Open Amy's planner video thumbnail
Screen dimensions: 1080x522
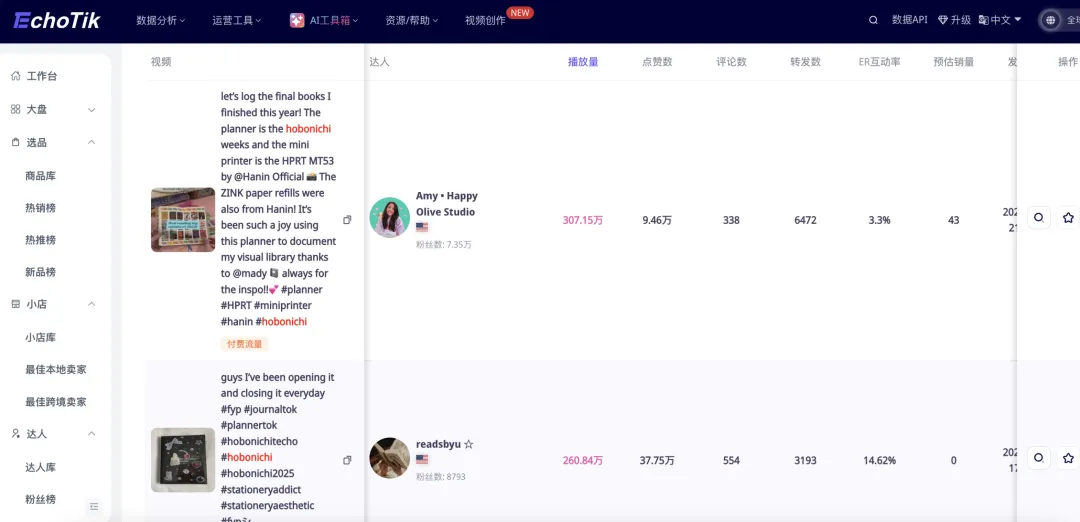point(183,220)
